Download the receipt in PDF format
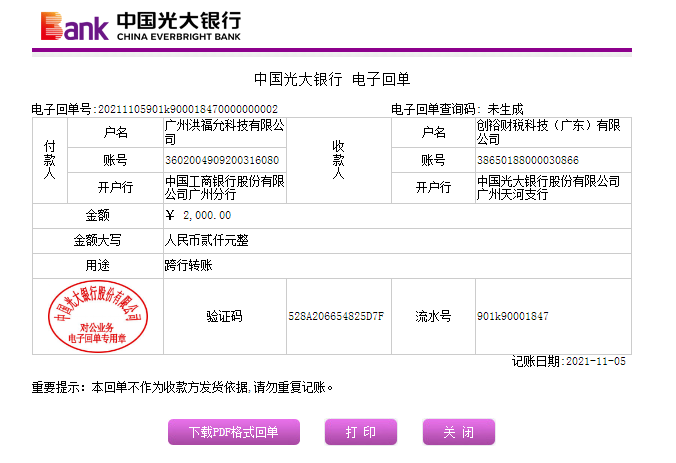Screen dimensions: 676x463 pyautogui.click(x=234, y=432)
